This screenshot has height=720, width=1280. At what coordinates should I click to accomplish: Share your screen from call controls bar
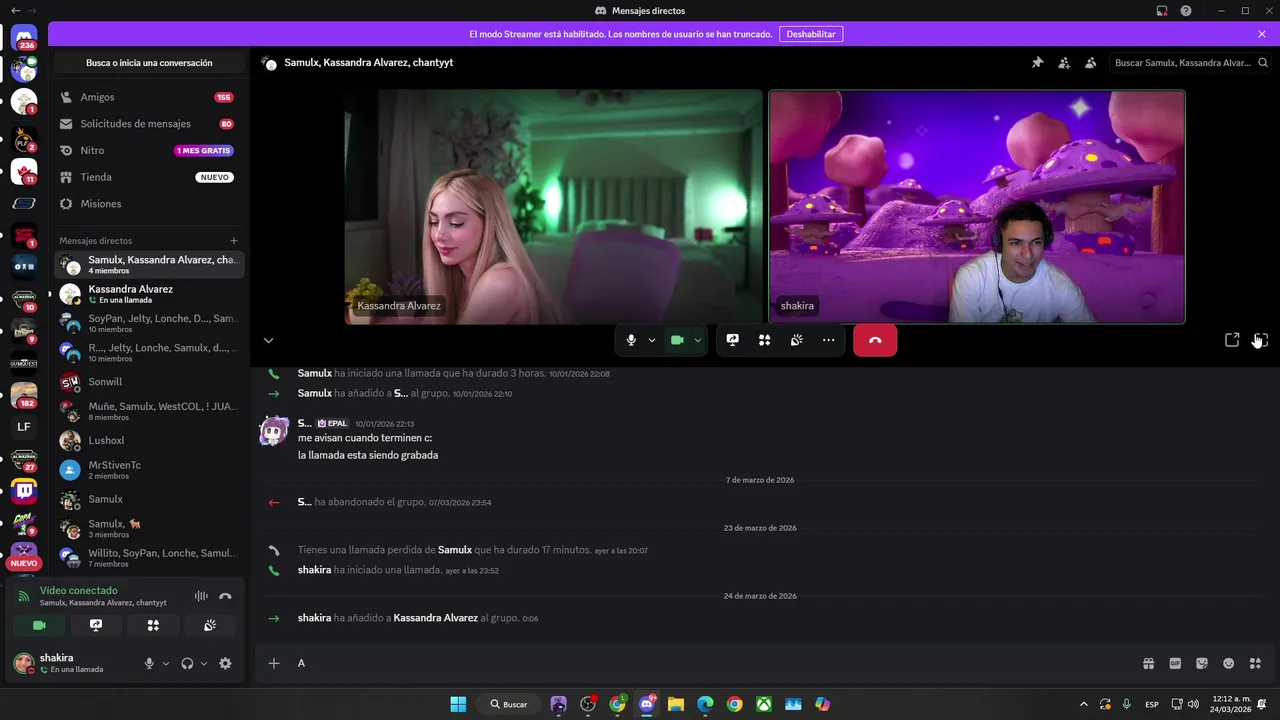[733, 340]
